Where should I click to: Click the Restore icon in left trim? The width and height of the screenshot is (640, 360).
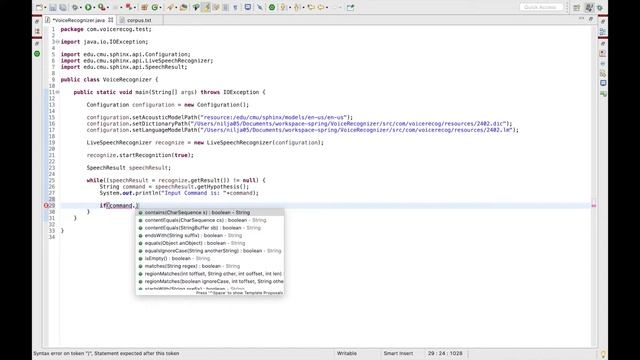click(x=37, y=21)
